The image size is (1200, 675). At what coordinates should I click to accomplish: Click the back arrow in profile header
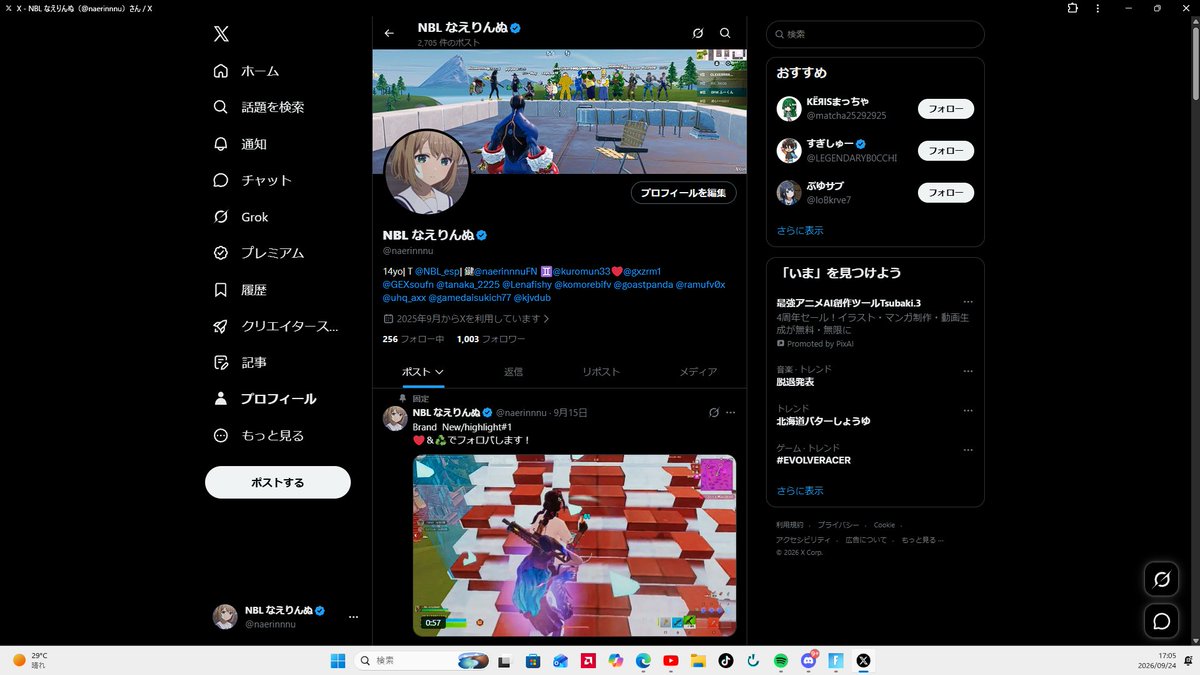[389, 33]
